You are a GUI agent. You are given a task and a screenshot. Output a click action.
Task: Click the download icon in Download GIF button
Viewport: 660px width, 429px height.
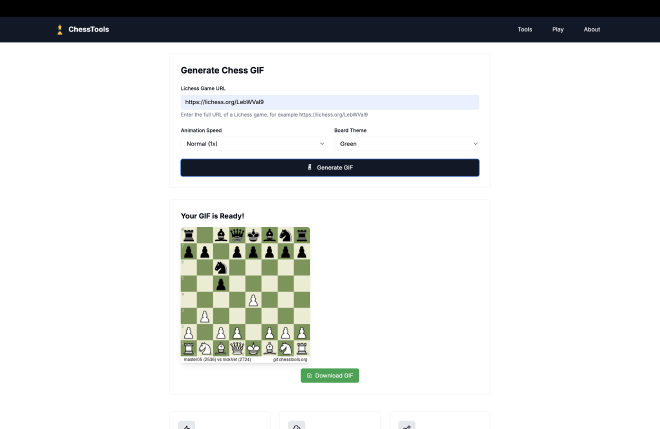click(310, 376)
